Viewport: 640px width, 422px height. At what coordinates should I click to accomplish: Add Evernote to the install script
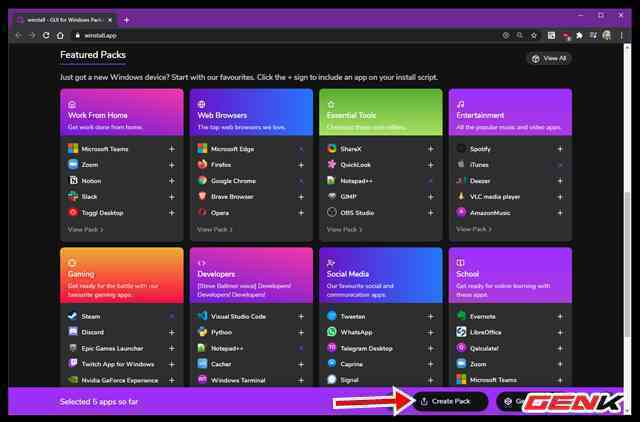coord(560,317)
